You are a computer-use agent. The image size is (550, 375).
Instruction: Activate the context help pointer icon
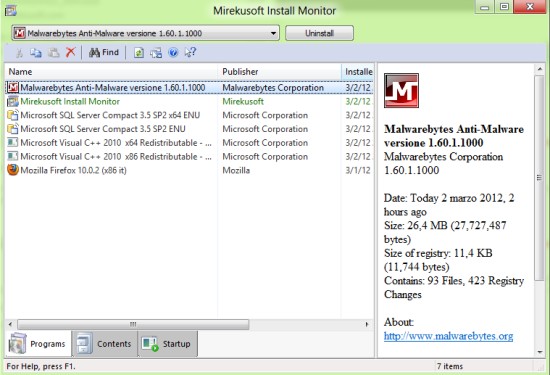pos(190,53)
